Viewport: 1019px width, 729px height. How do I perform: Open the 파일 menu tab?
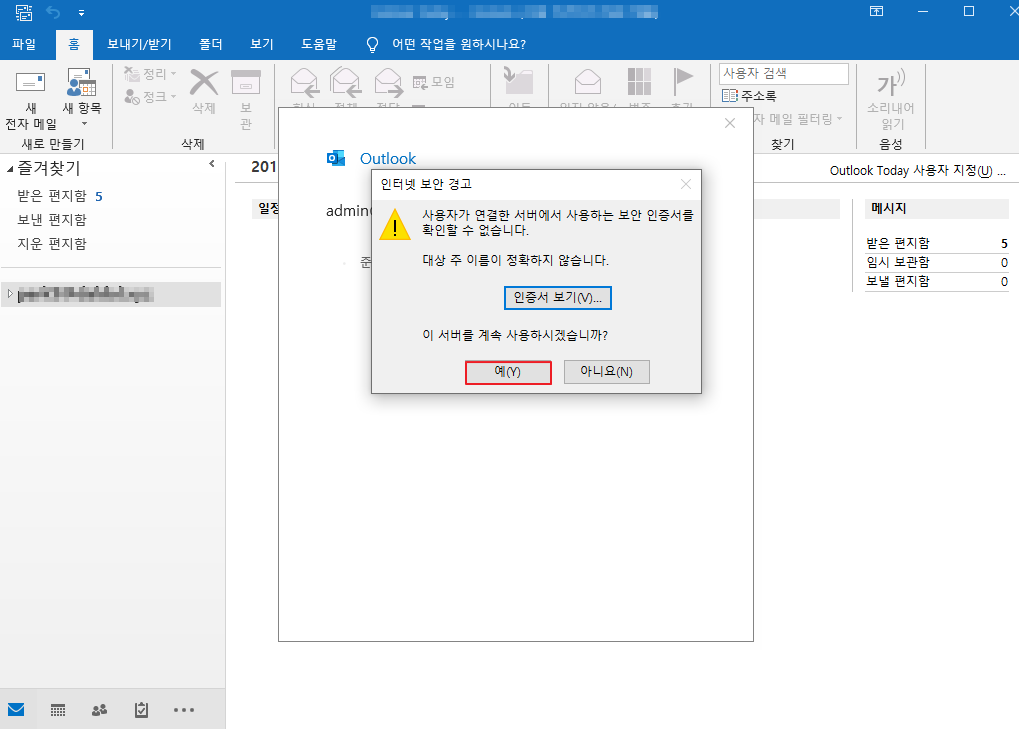[x=24, y=44]
